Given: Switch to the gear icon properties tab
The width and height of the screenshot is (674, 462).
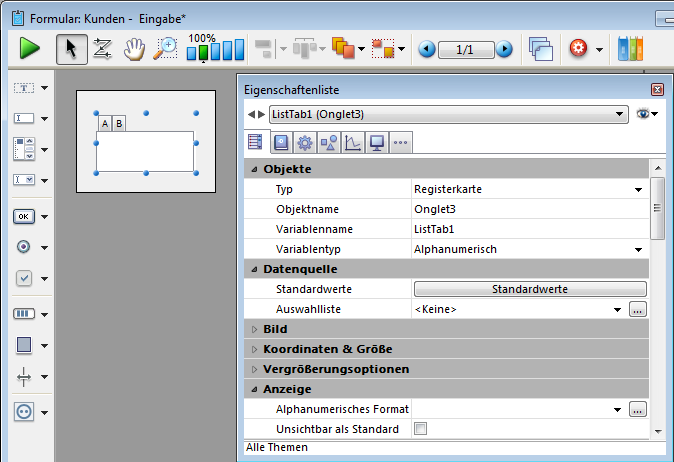Looking at the screenshot, I should 304,143.
